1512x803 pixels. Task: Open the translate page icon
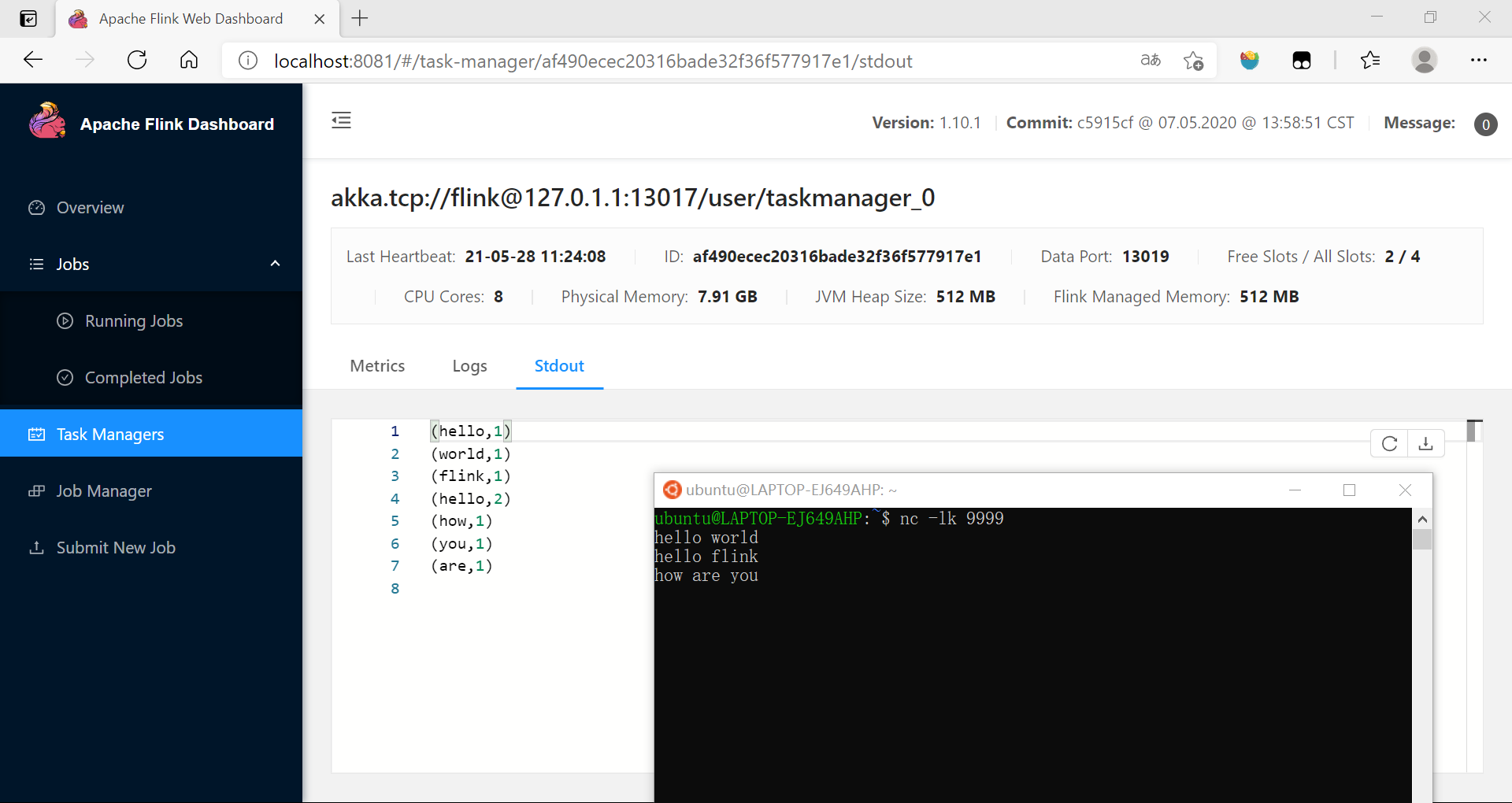pyautogui.click(x=1151, y=60)
